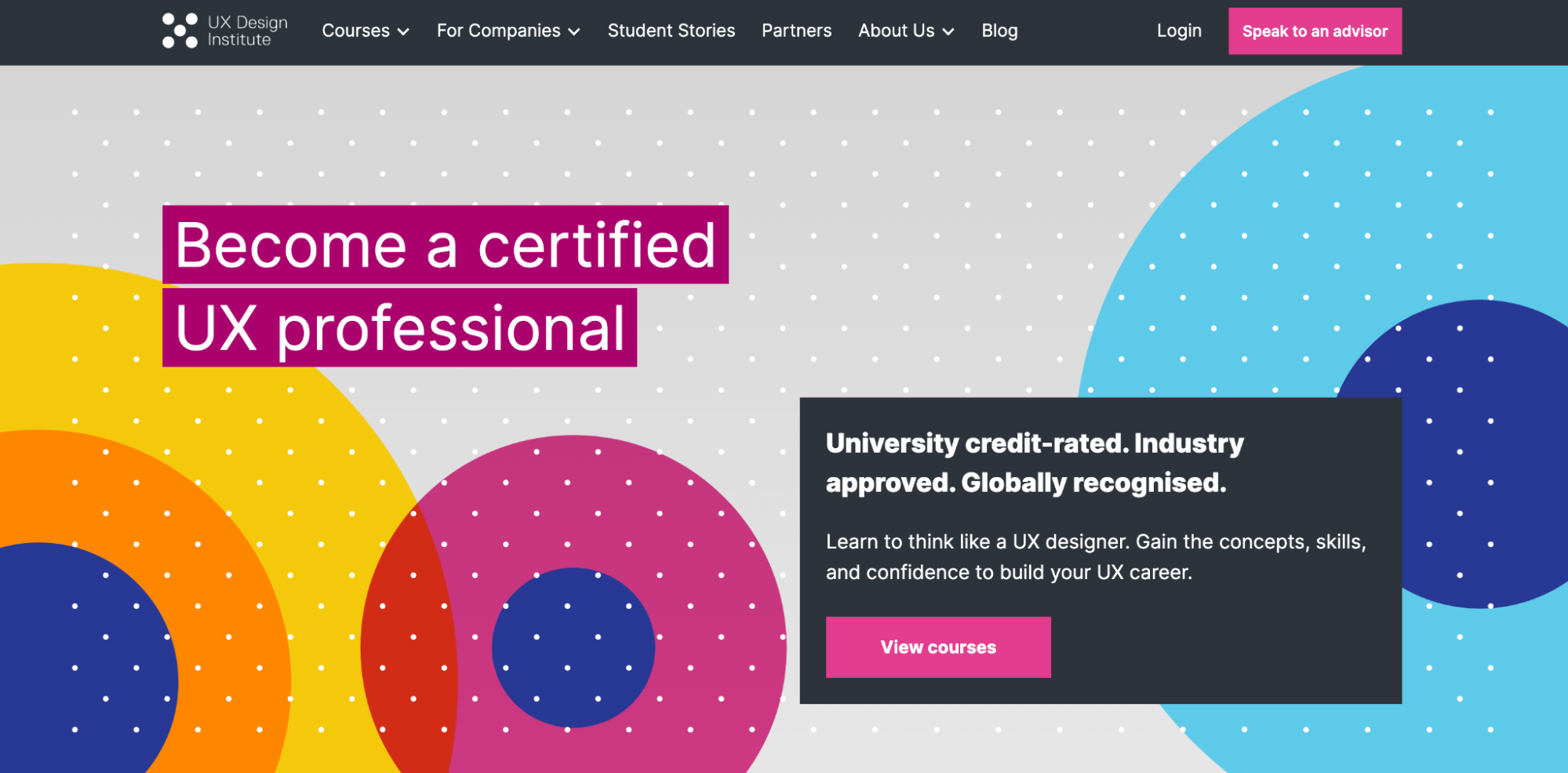Click the Login link

[1178, 31]
